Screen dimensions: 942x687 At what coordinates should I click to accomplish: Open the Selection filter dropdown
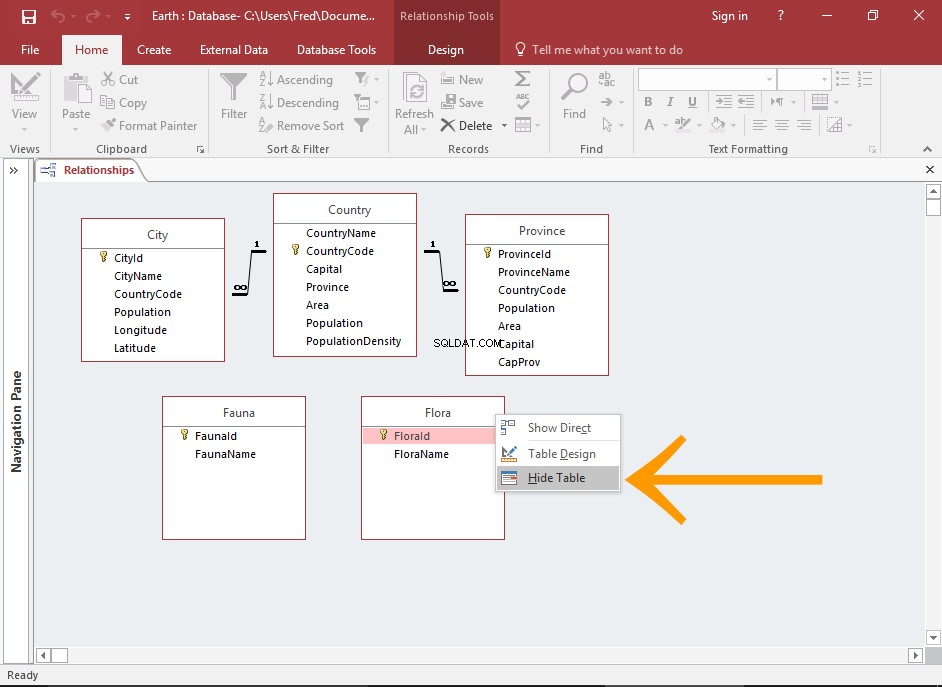[367, 79]
